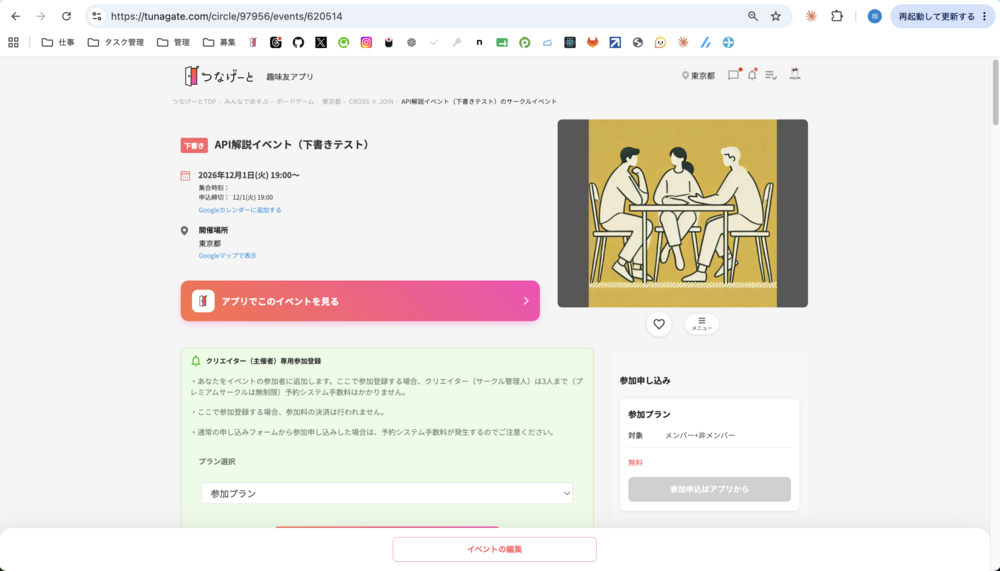
Task: Click the event illustration thumbnail
Action: tap(682, 213)
